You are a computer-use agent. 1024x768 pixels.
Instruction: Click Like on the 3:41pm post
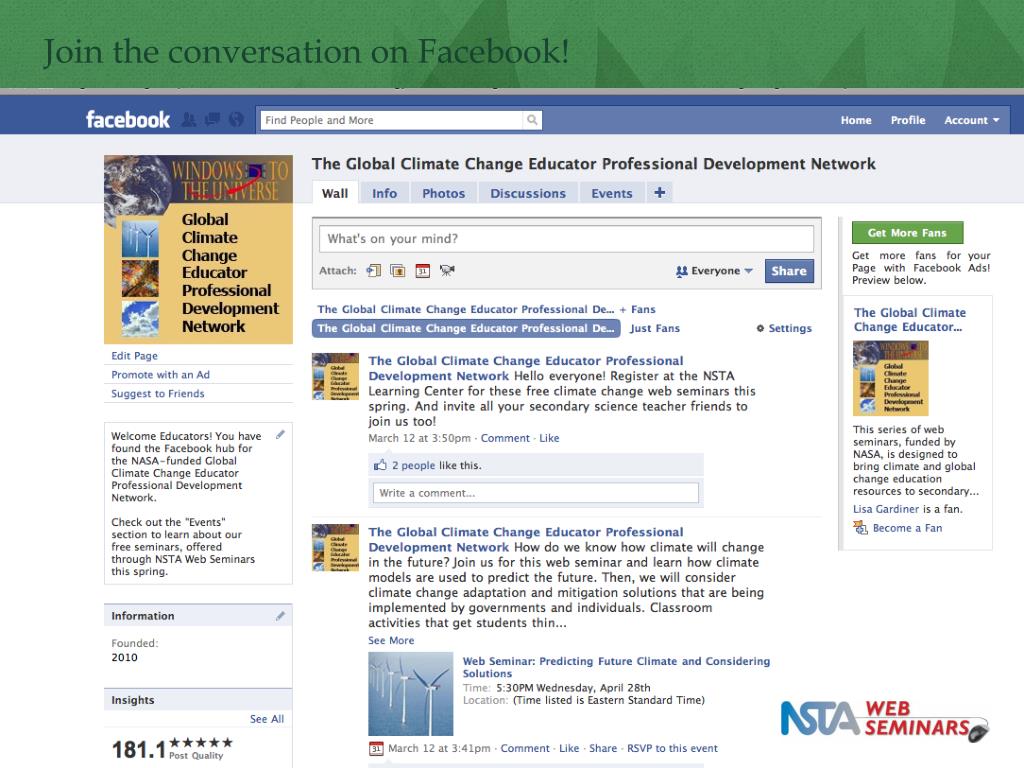tap(569, 748)
